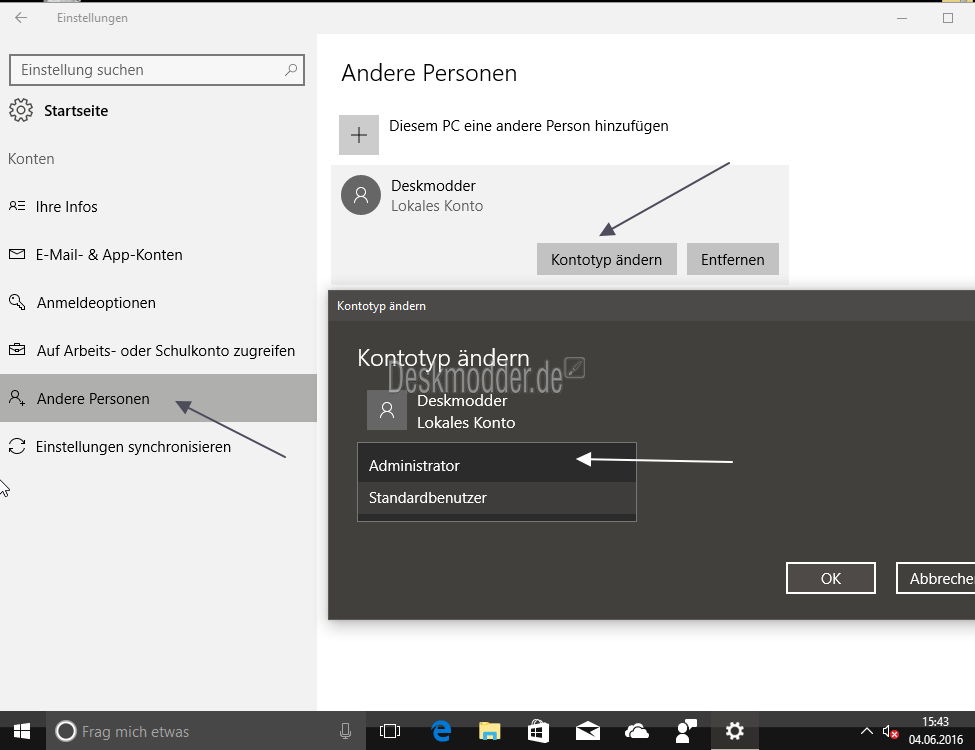This screenshot has height=750, width=975.
Task: Click the person-plus icon for Andere Personen
Action: pos(17,397)
